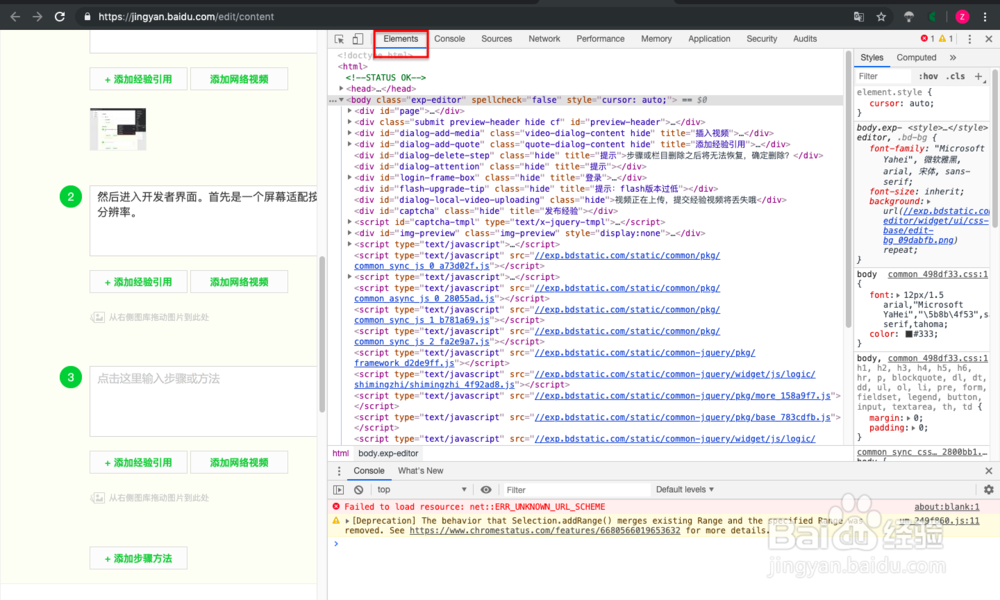1000x600 pixels.
Task: Expand the preview-header div node
Action: tap(349, 122)
